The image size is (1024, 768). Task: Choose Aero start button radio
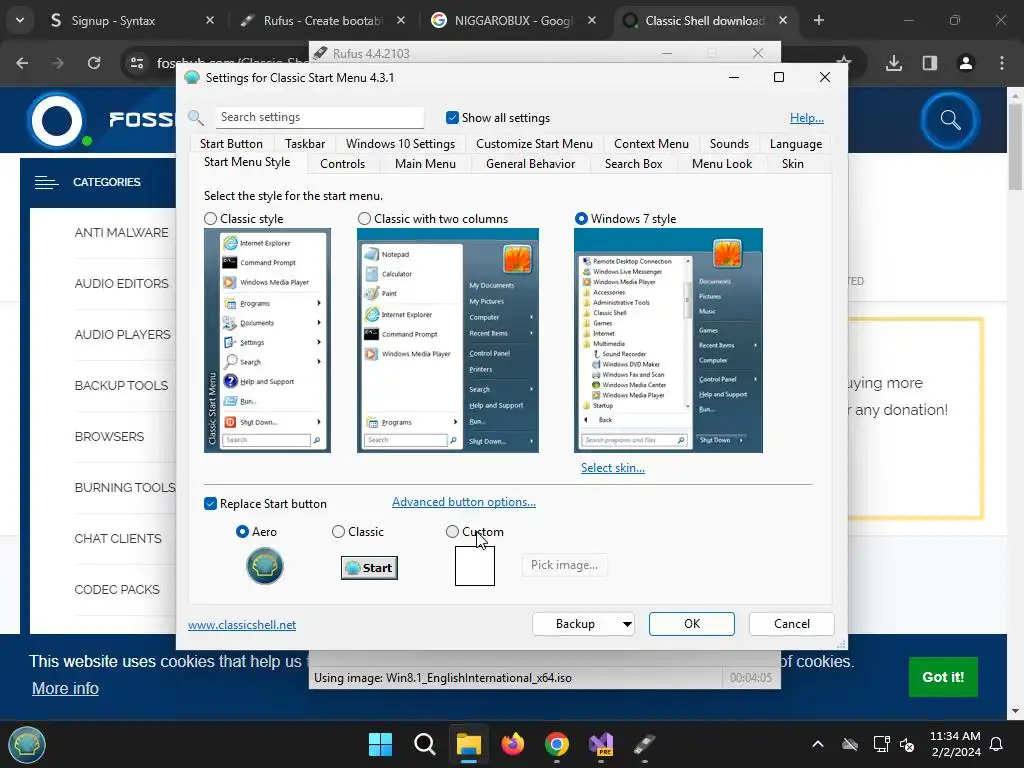click(x=242, y=532)
